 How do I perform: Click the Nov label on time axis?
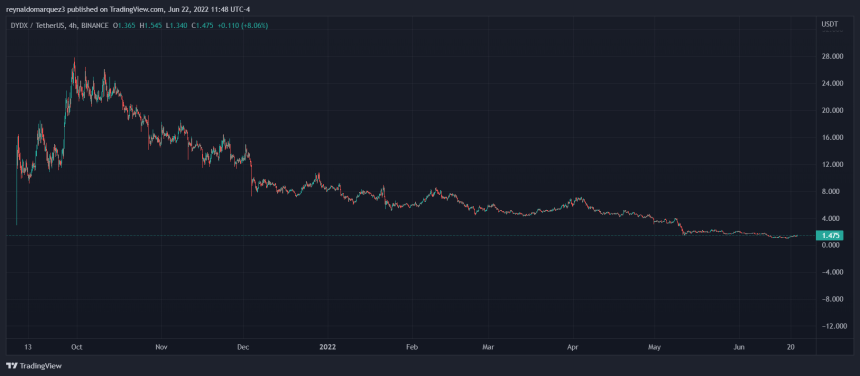[161, 347]
